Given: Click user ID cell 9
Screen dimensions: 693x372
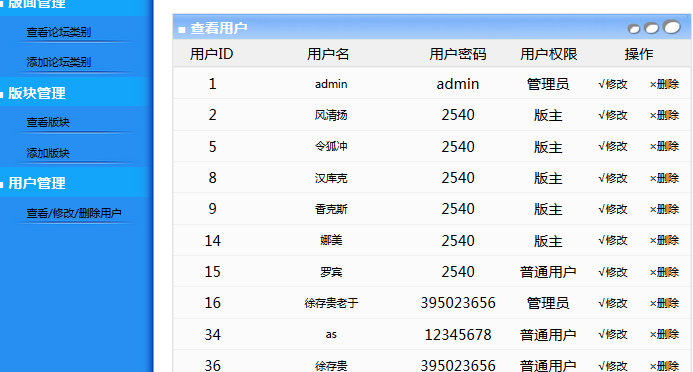Looking at the screenshot, I should click(213, 209).
